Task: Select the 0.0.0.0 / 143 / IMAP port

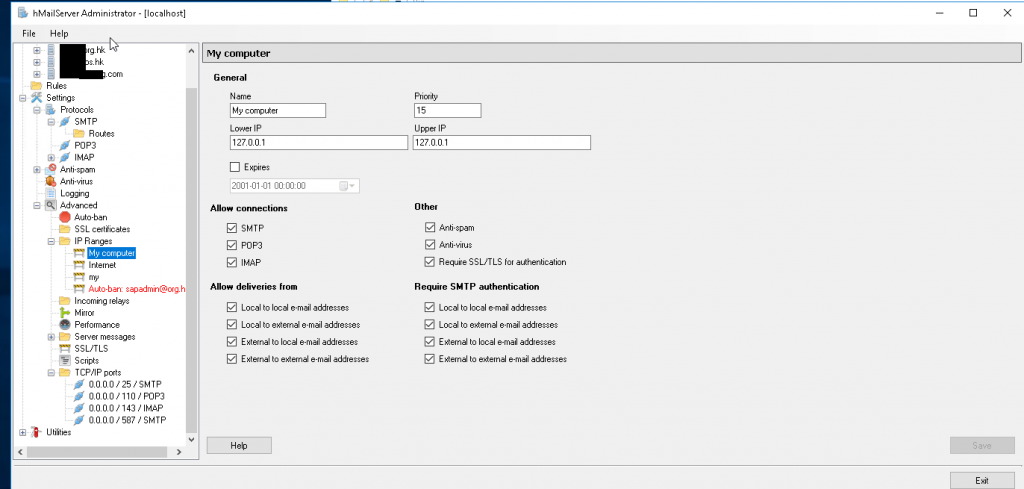Action: pyautogui.click(x=126, y=408)
